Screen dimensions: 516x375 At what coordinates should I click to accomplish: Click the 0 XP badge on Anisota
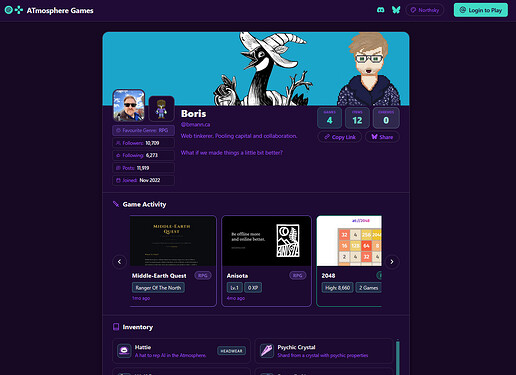[253, 288]
